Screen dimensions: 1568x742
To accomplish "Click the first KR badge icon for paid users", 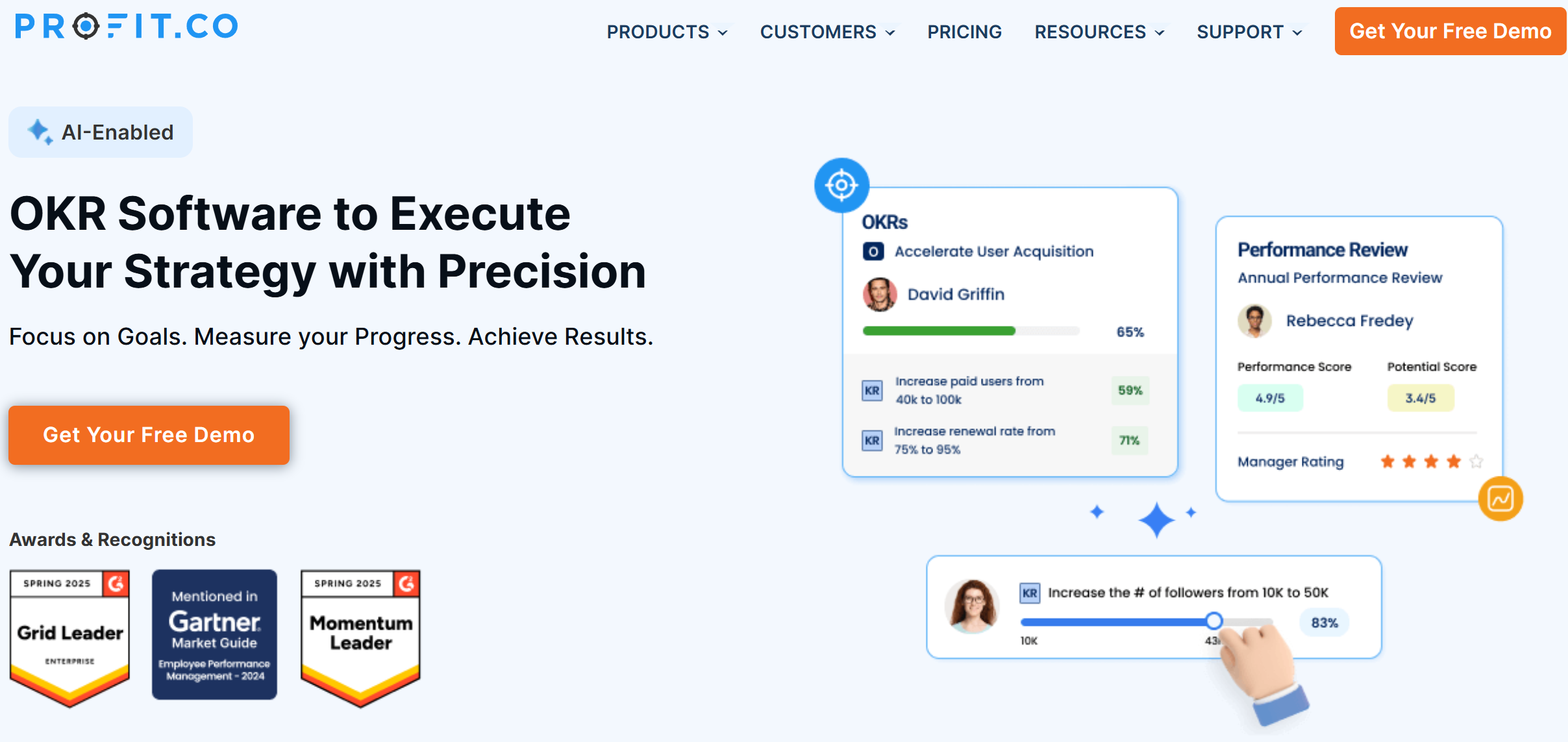I will [872, 390].
